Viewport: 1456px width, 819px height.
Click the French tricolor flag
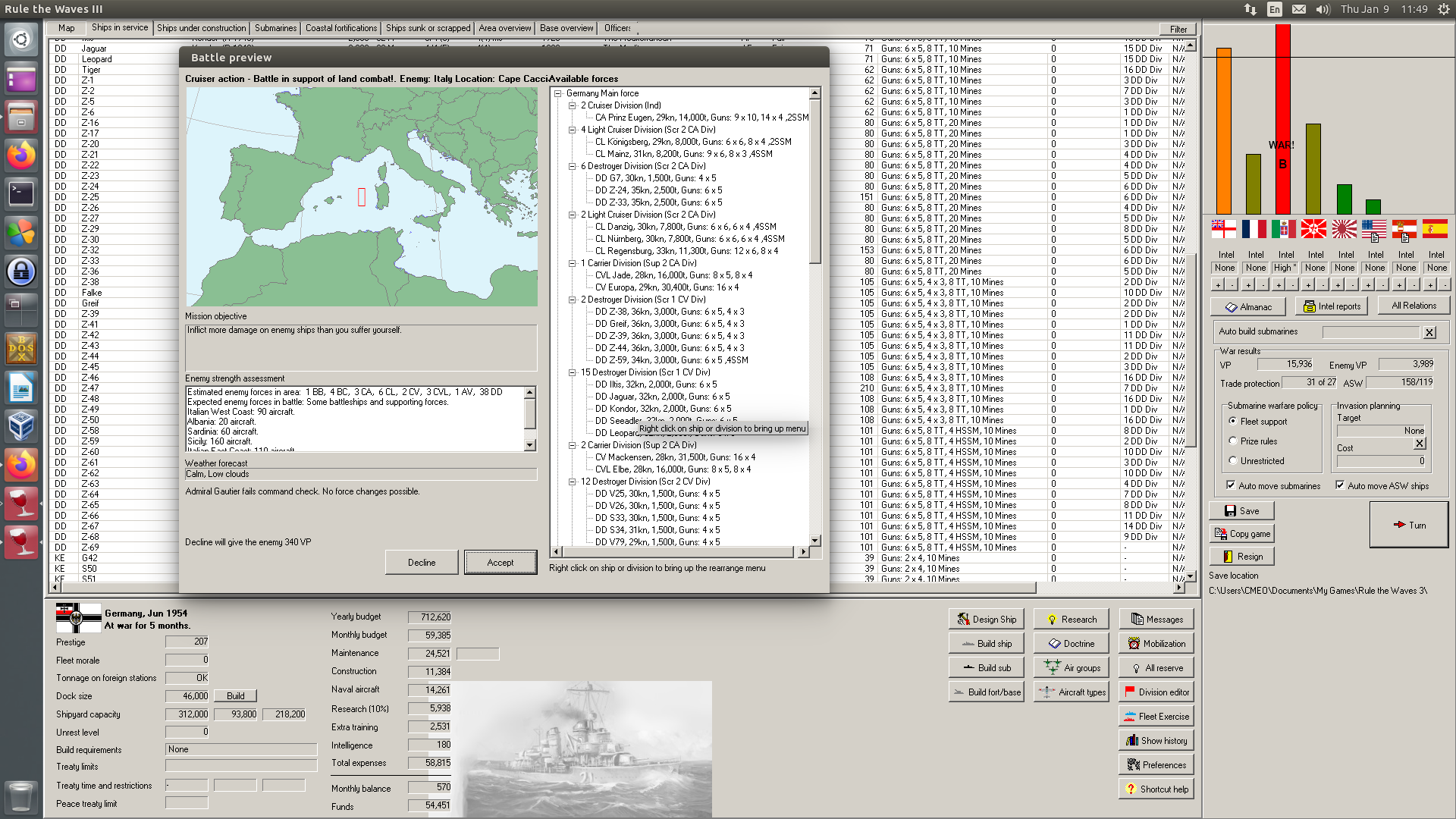click(1254, 228)
